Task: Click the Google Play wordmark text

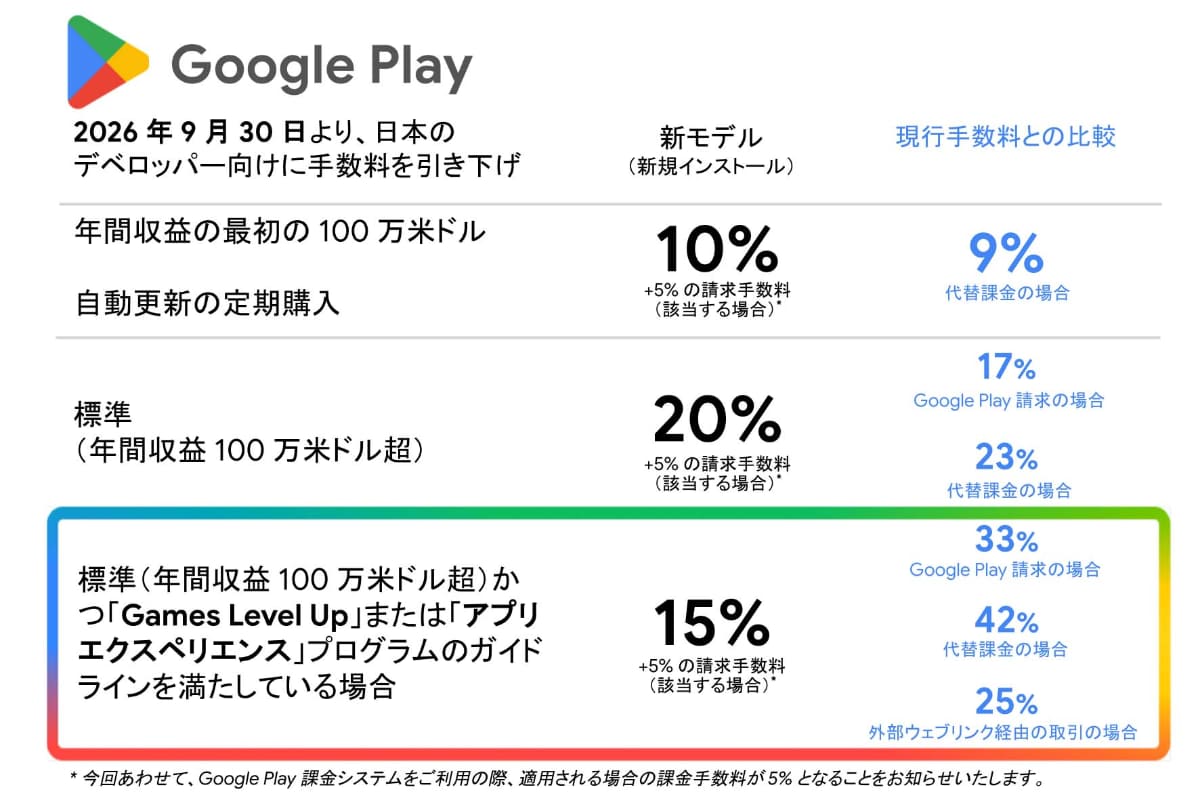Action: pyautogui.click(x=321, y=67)
